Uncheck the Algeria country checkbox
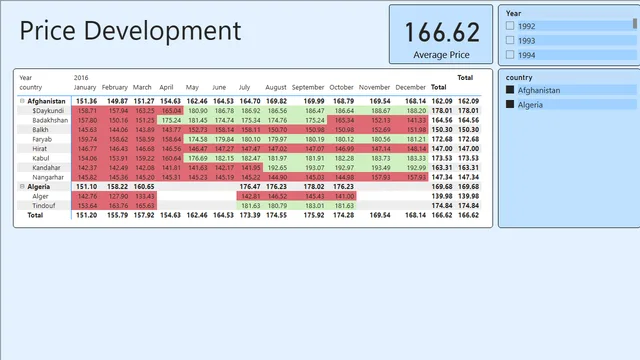Screen dimensions: 640x360 click(x=510, y=104)
